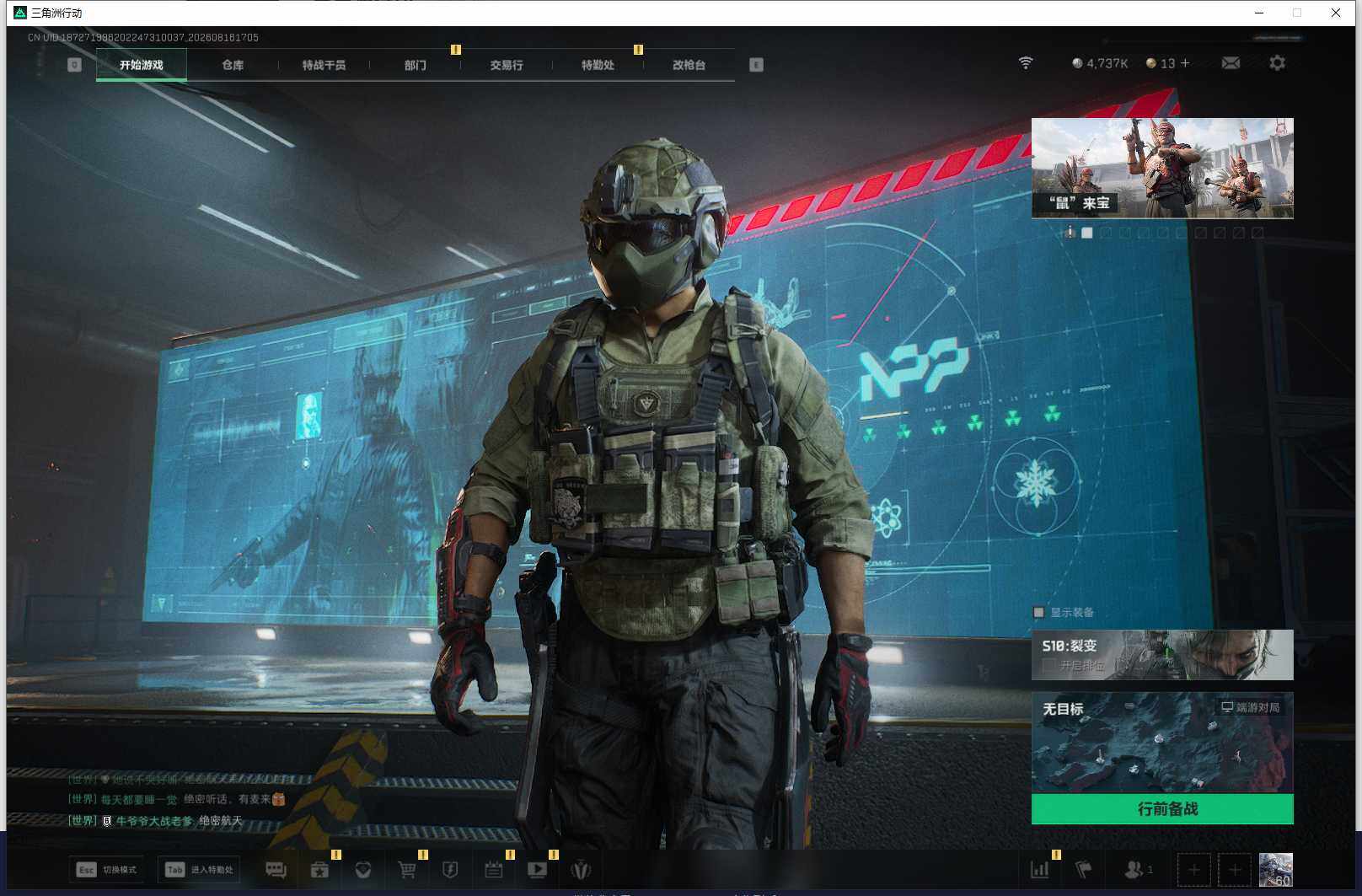
Task: Click the CN UID text
Action: point(143,37)
